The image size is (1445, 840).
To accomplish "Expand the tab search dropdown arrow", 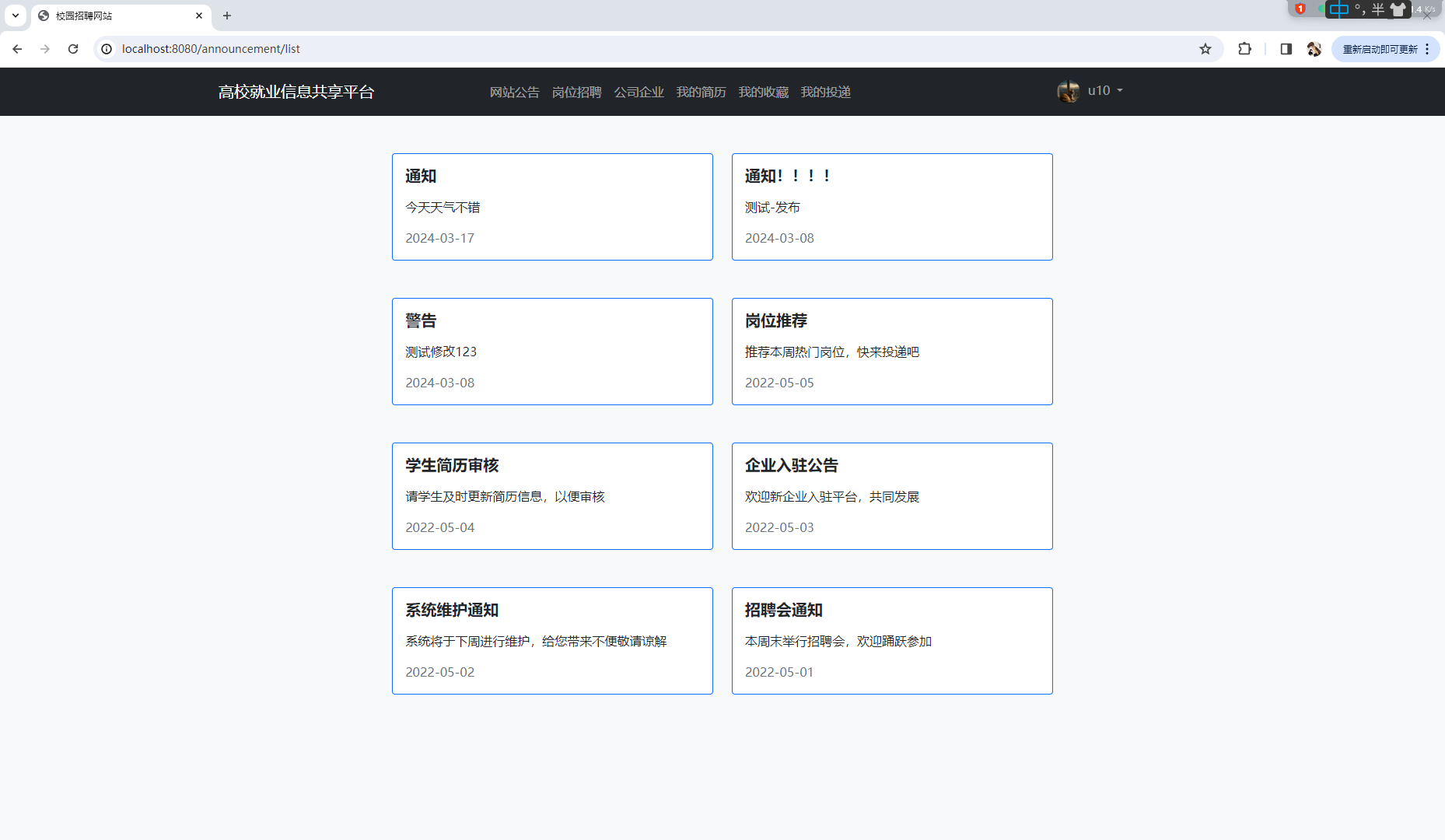I will coord(16,16).
